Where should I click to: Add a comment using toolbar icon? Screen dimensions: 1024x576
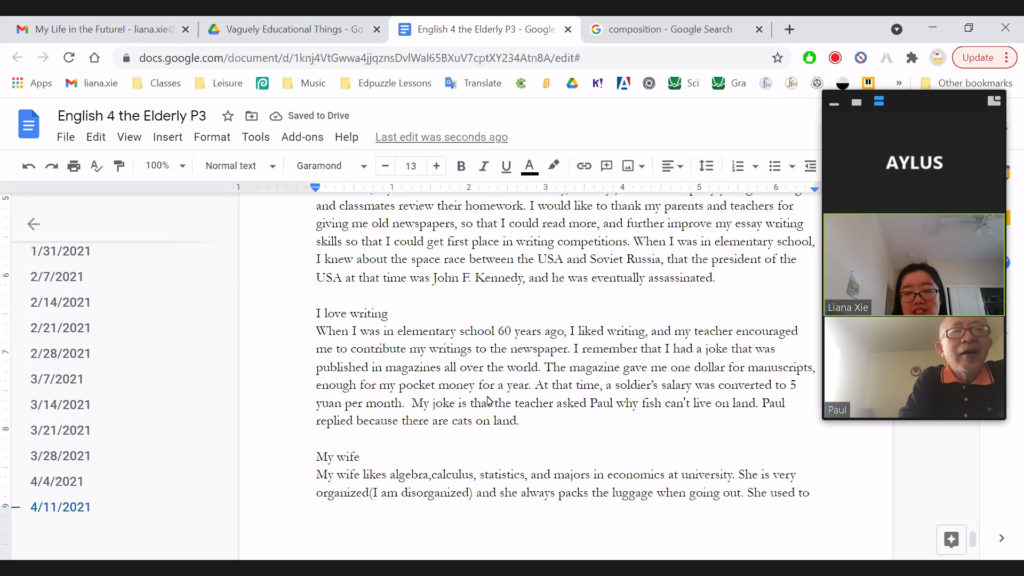(x=607, y=166)
